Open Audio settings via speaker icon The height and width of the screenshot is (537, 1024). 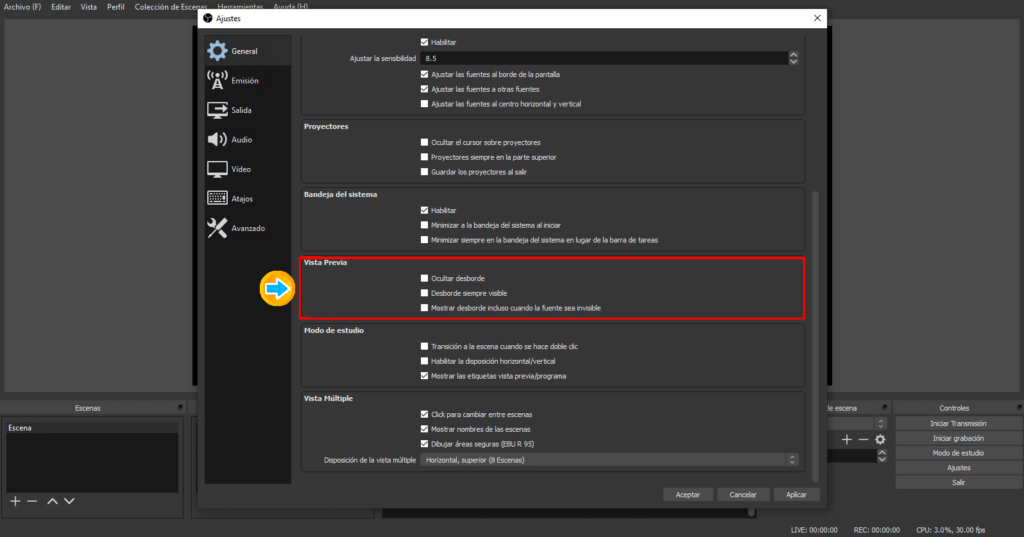click(217, 140)
